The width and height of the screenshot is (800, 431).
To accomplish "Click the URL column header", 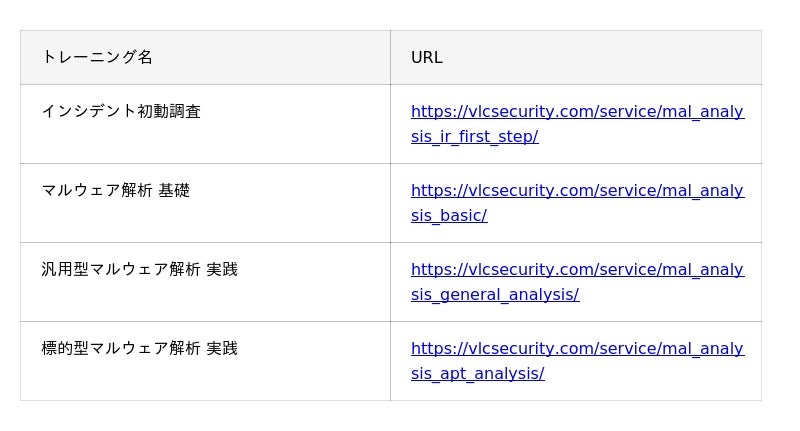I will click(x=427, y=58).
